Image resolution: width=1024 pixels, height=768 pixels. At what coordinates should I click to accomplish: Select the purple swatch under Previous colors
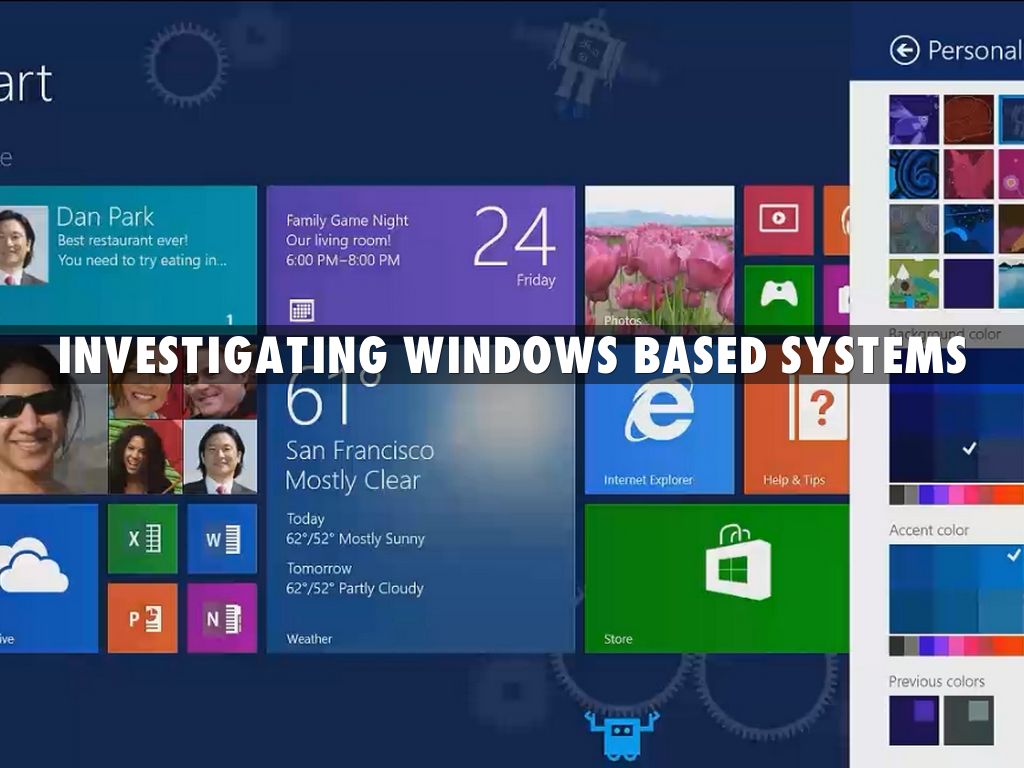914,720
